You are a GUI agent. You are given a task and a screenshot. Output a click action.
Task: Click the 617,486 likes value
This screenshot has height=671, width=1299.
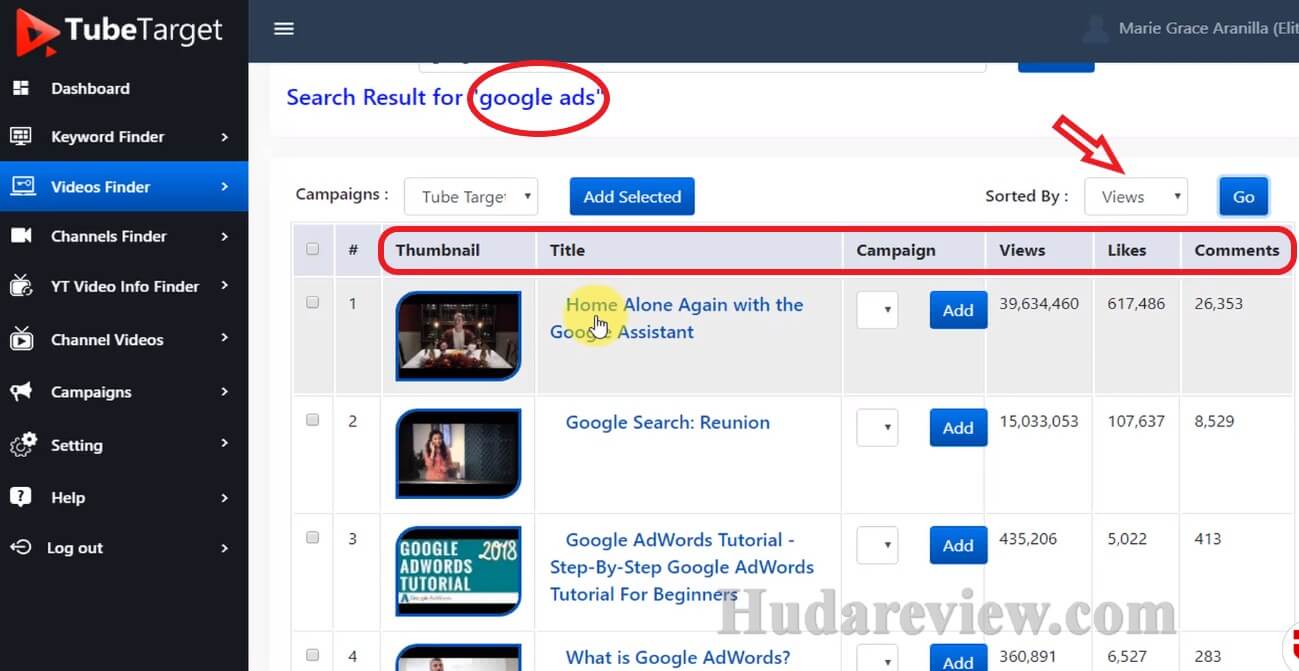pos(1136,303)
